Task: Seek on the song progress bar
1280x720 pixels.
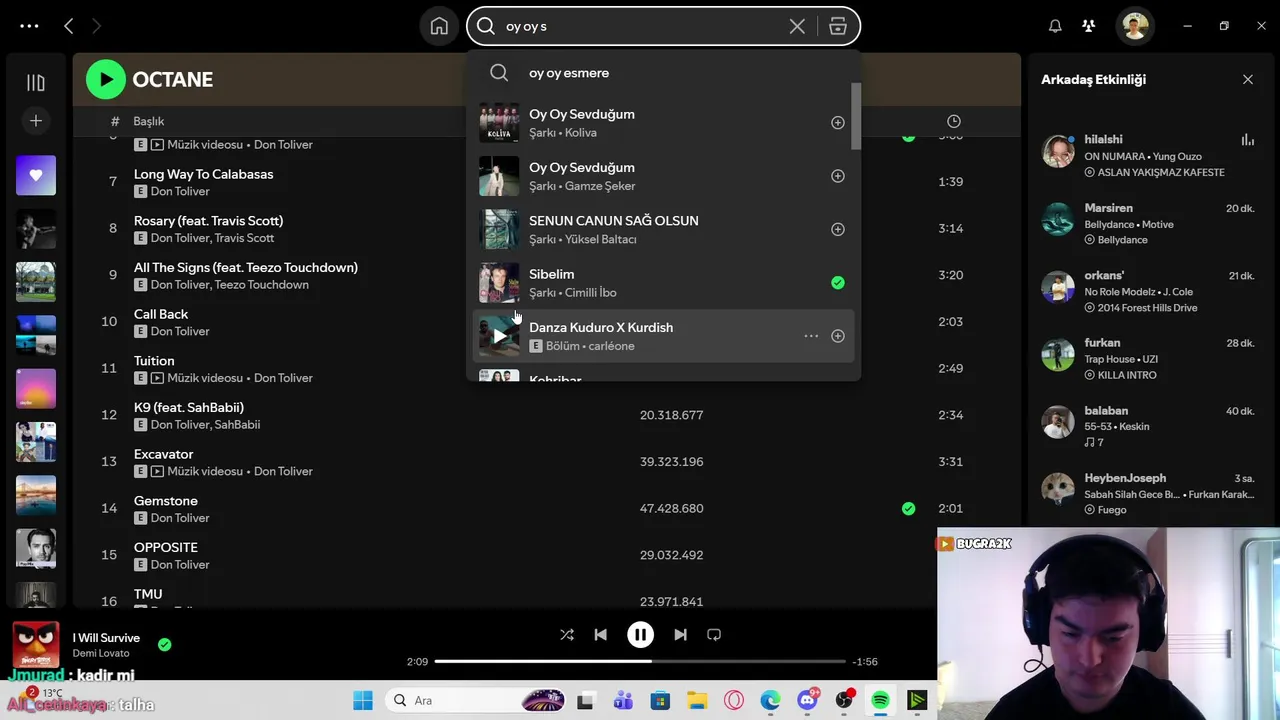Action: 640,661
